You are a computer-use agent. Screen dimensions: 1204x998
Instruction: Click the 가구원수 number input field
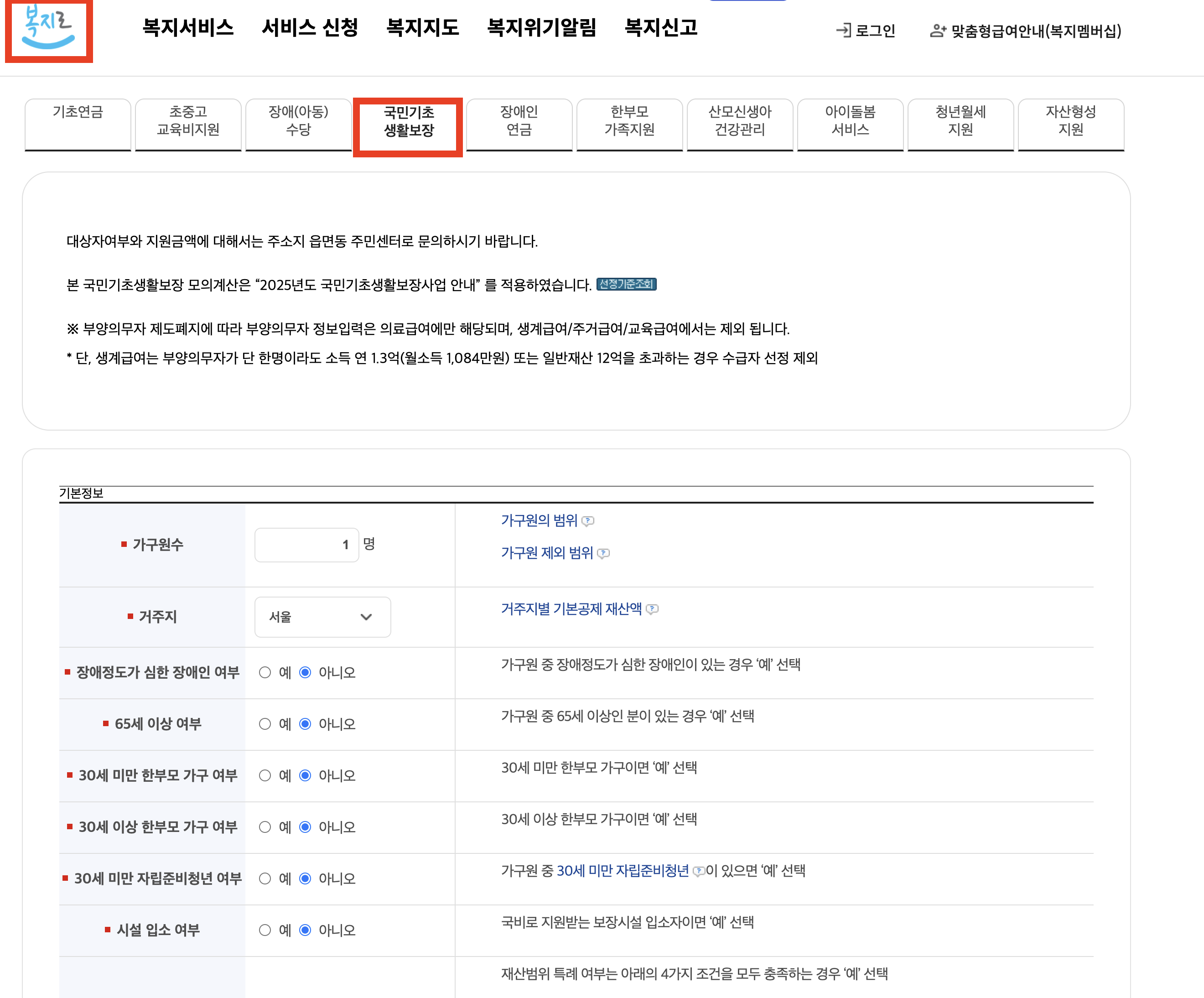(x=306, y=544)
